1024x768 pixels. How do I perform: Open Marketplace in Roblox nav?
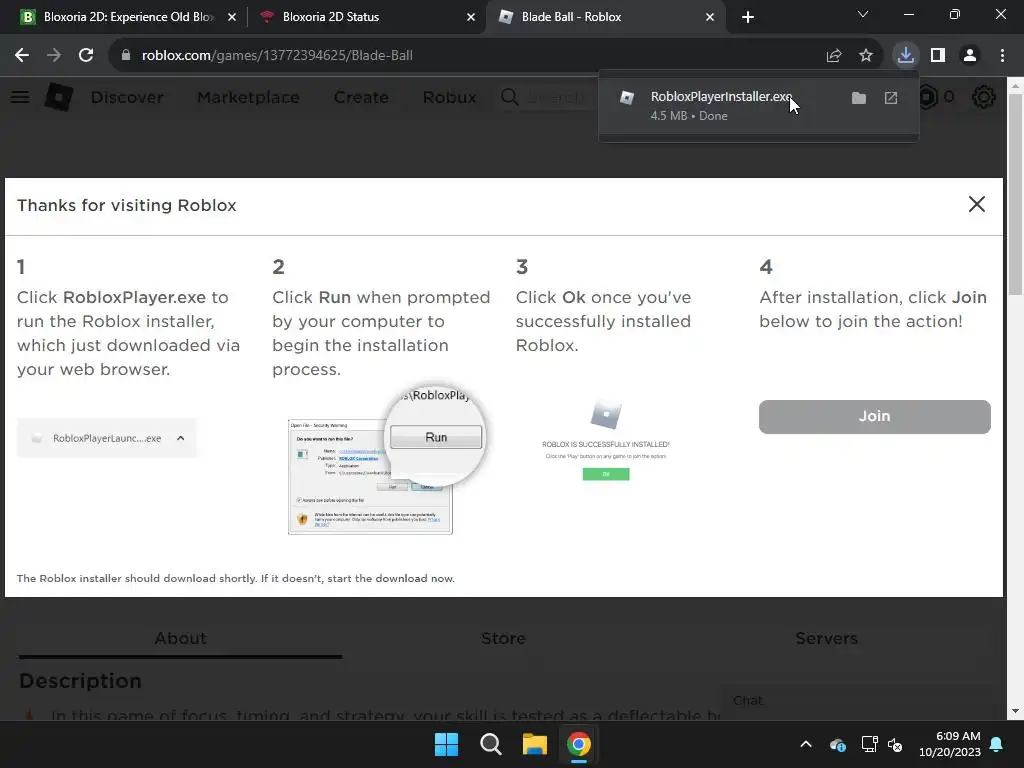point(248,97)
